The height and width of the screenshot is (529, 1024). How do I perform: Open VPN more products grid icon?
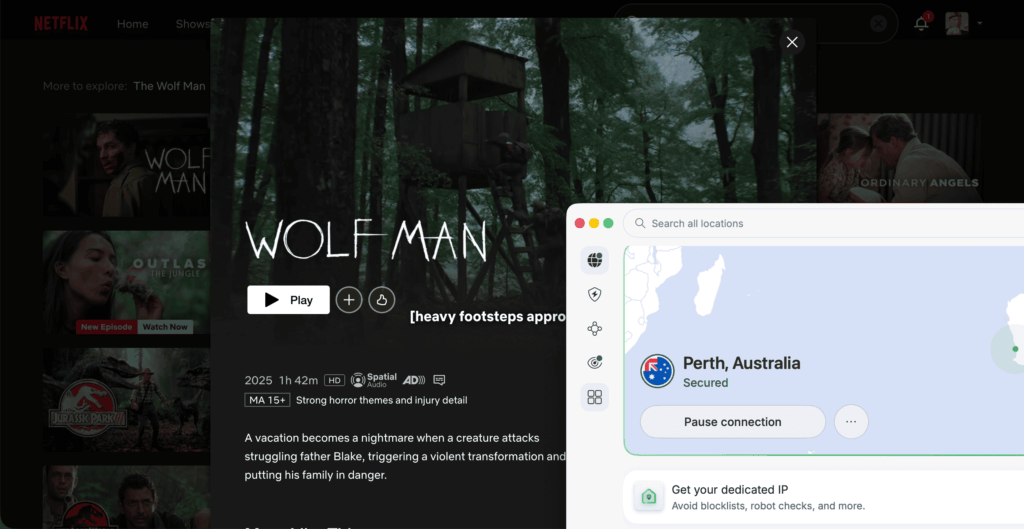(x=594, y=397)
